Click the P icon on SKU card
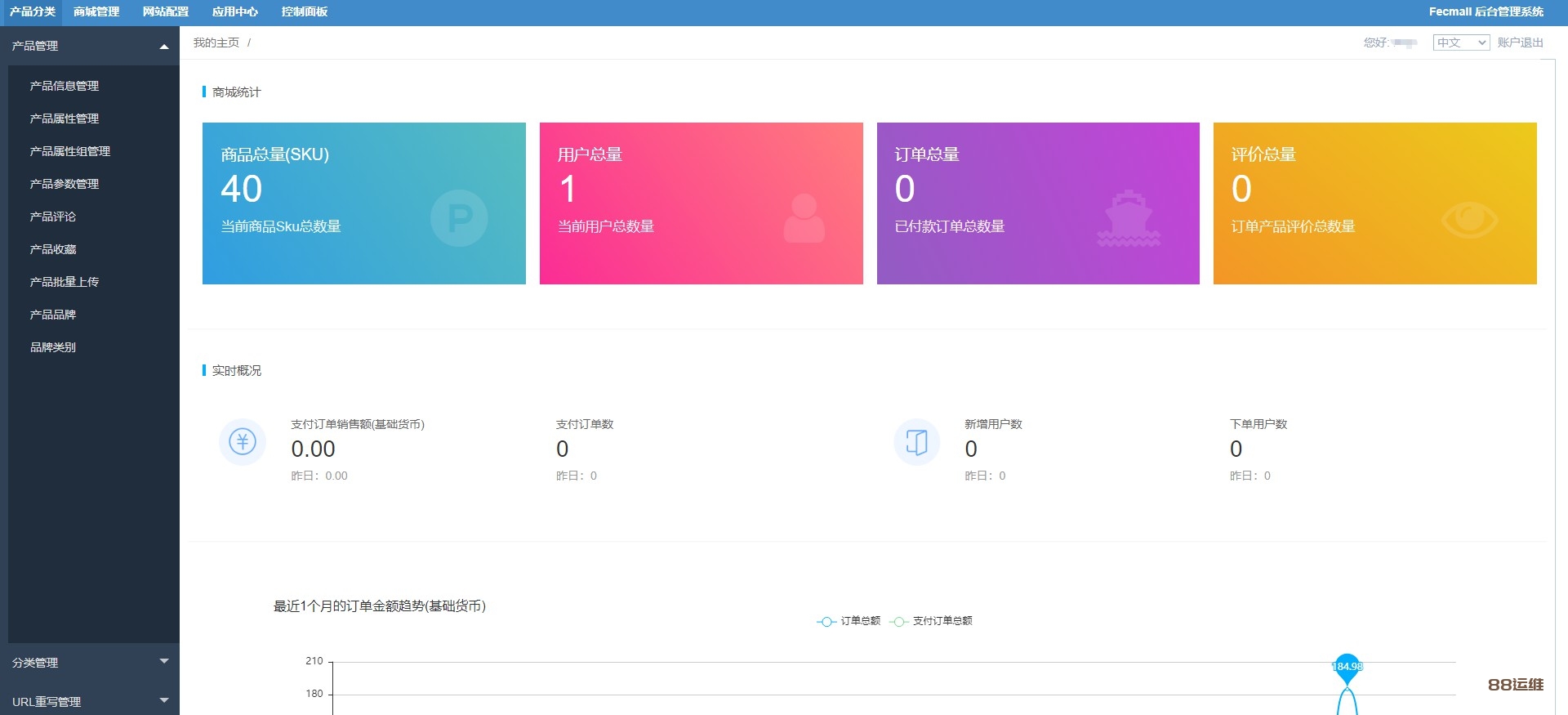This screenshot has height=715, width=1568. click(x=459, y=218)
